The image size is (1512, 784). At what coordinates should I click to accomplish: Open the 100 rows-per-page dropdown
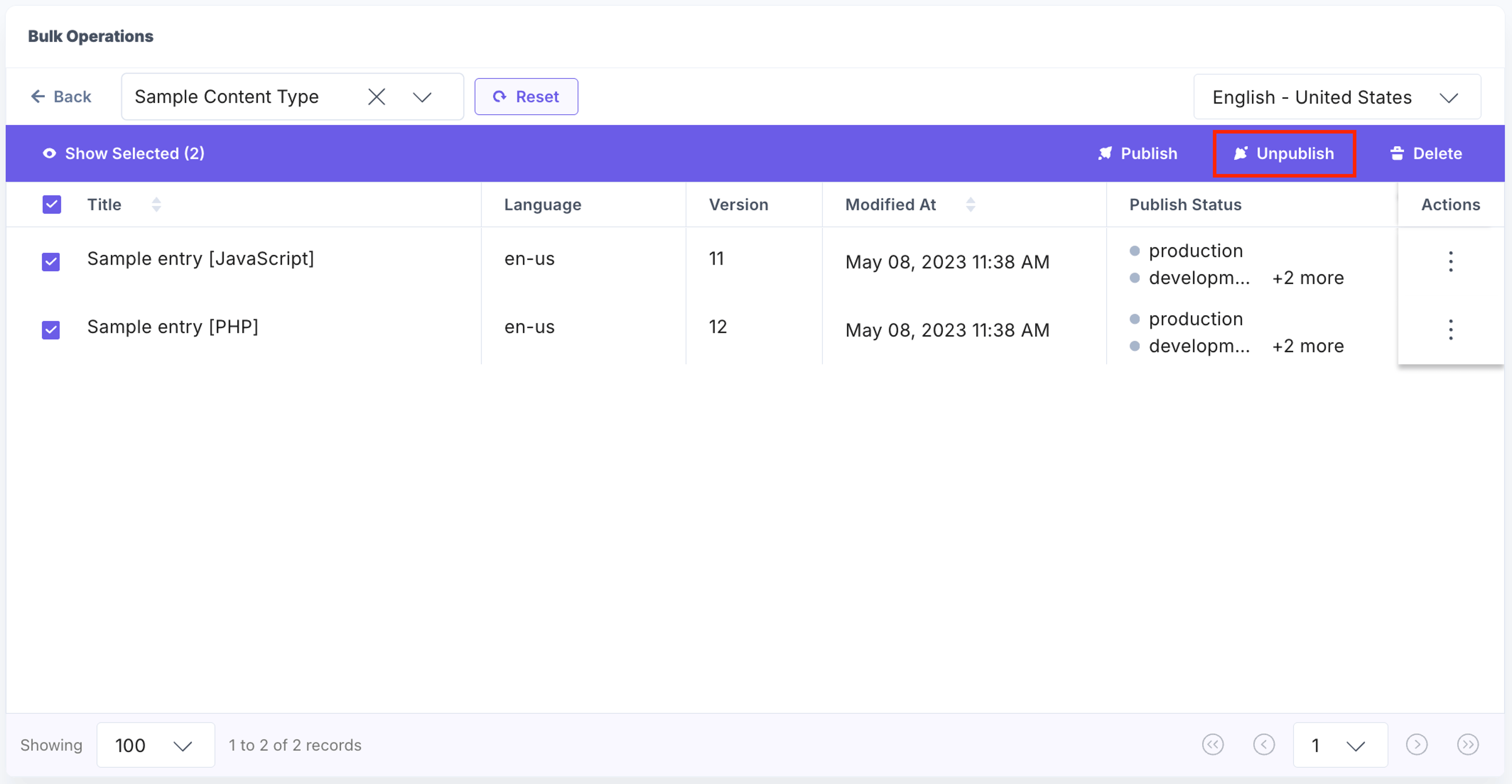click(x=156, y=745)
